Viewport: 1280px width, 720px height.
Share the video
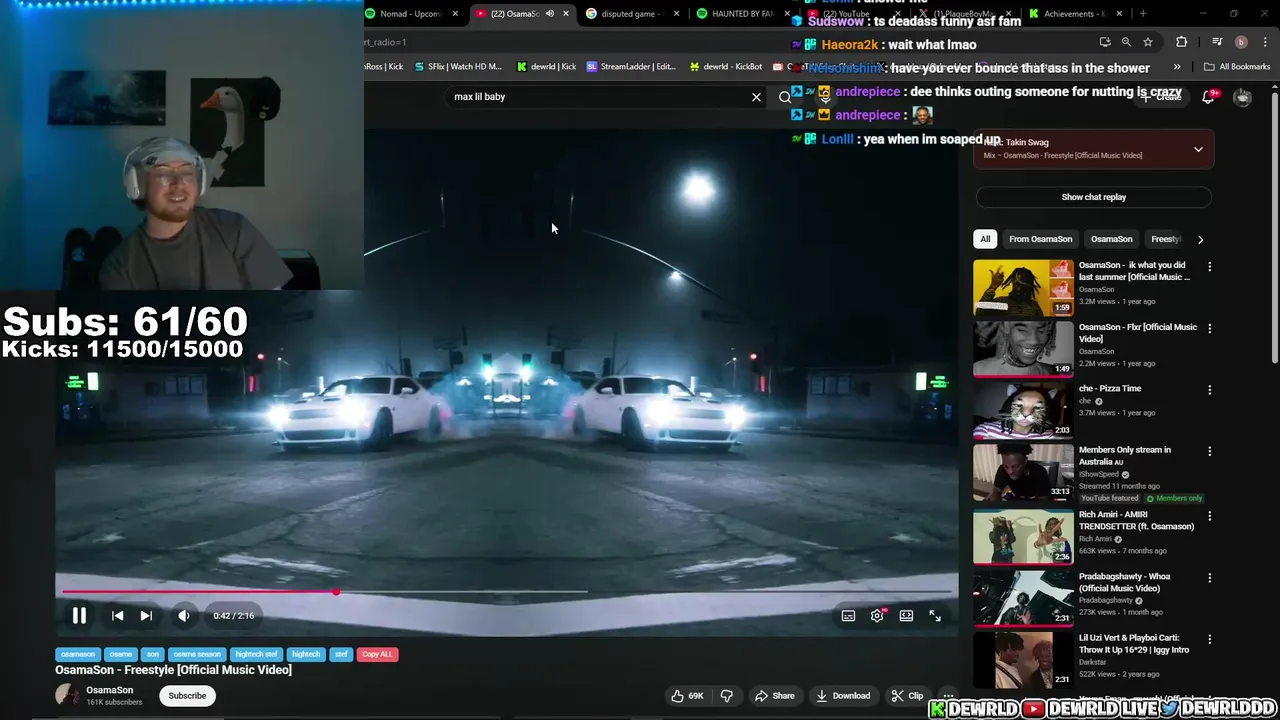[775, 696]
